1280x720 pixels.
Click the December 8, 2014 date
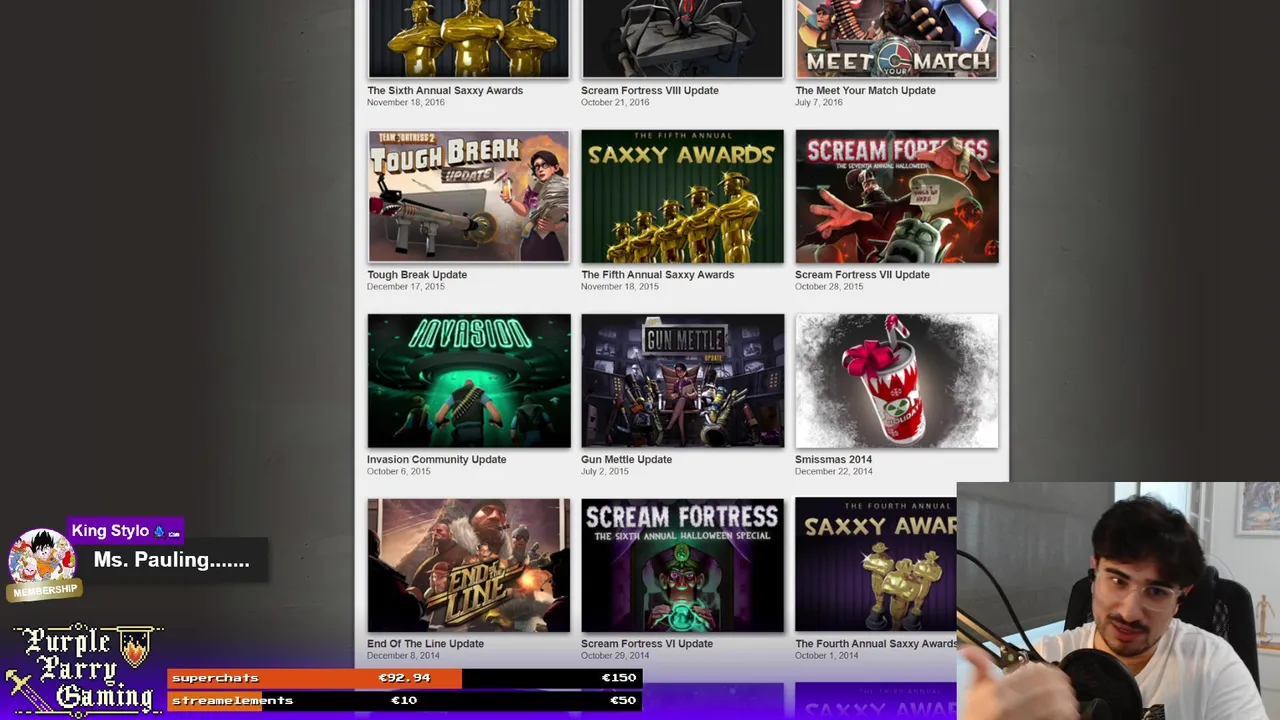403,656
